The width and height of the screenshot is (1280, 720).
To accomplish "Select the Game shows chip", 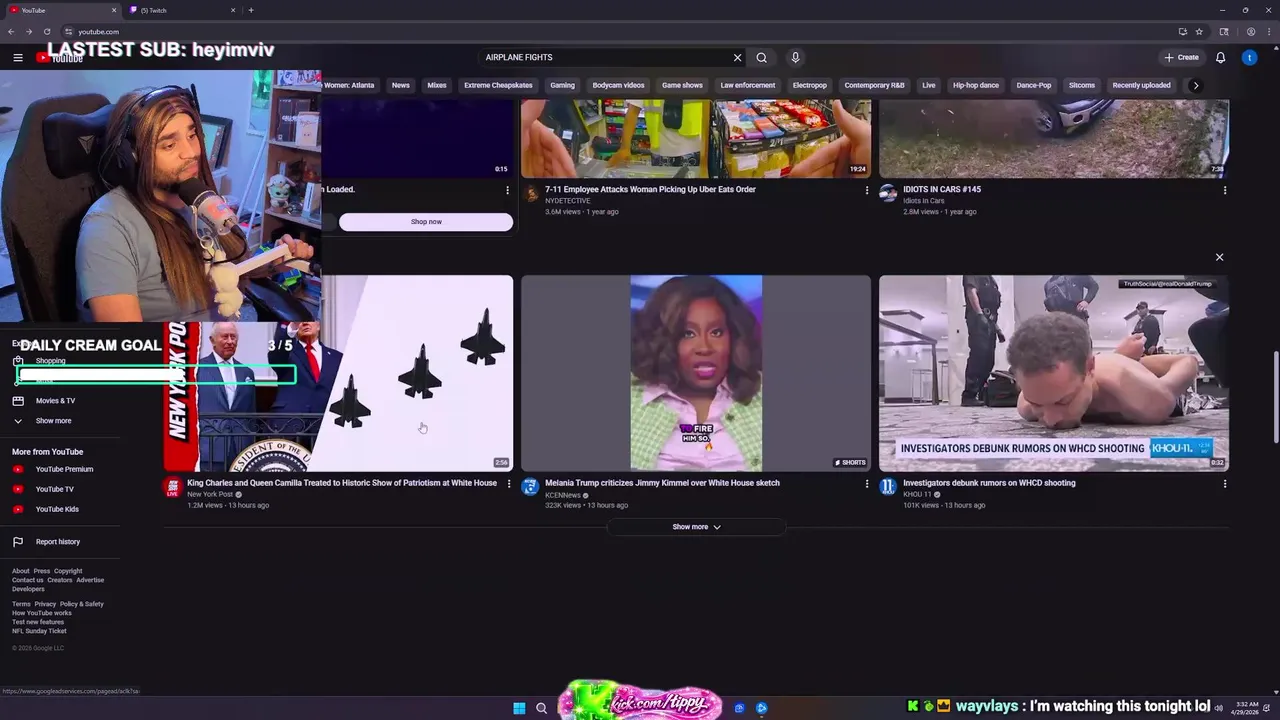I will [682, 85].
